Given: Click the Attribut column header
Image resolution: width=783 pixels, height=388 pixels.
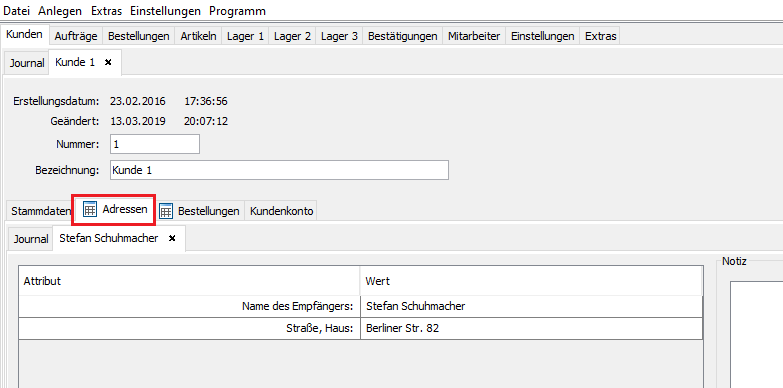Looking at the screenshot, I should pos(189,281).
